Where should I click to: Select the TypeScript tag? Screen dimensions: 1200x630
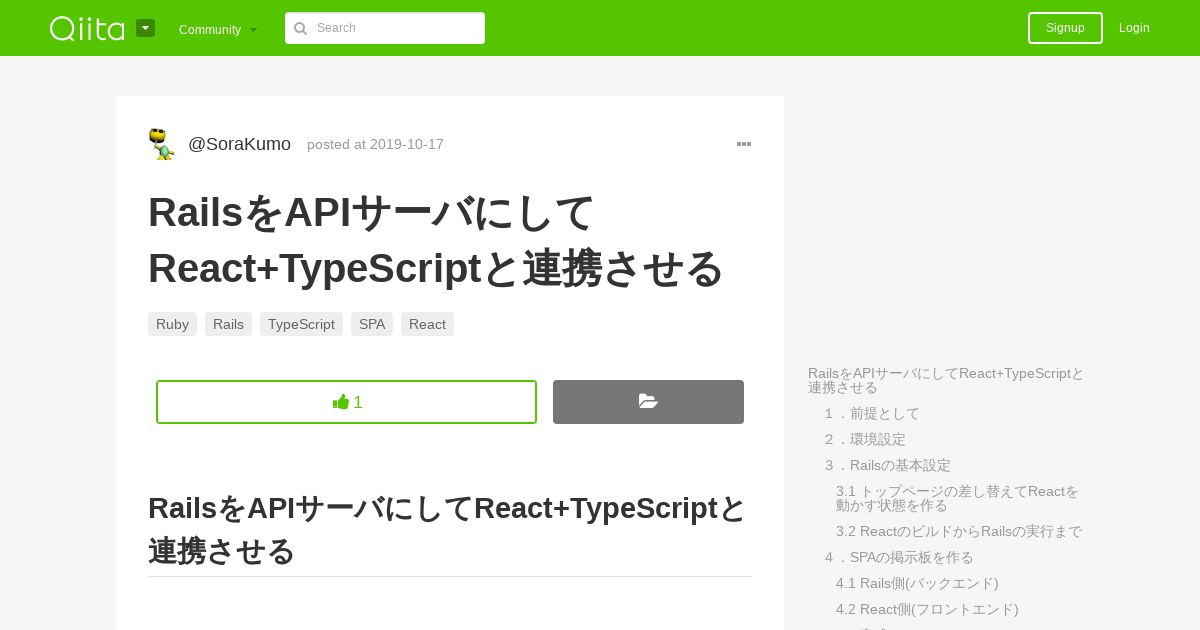pyautogui.click(x=301, y=324)
